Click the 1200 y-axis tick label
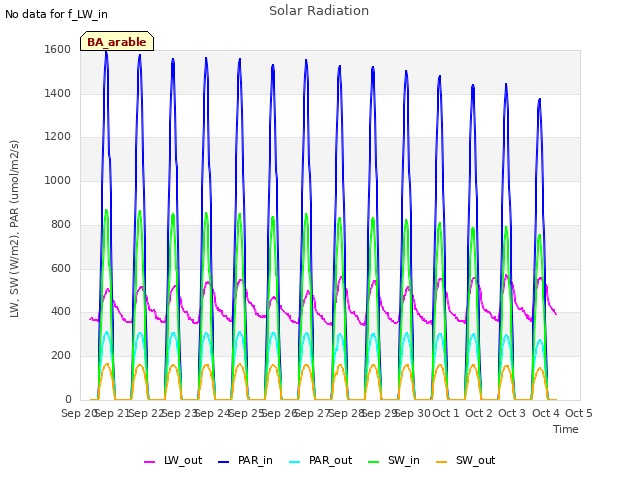This screenshot has height=480, width=640. [x=58, y=137]
